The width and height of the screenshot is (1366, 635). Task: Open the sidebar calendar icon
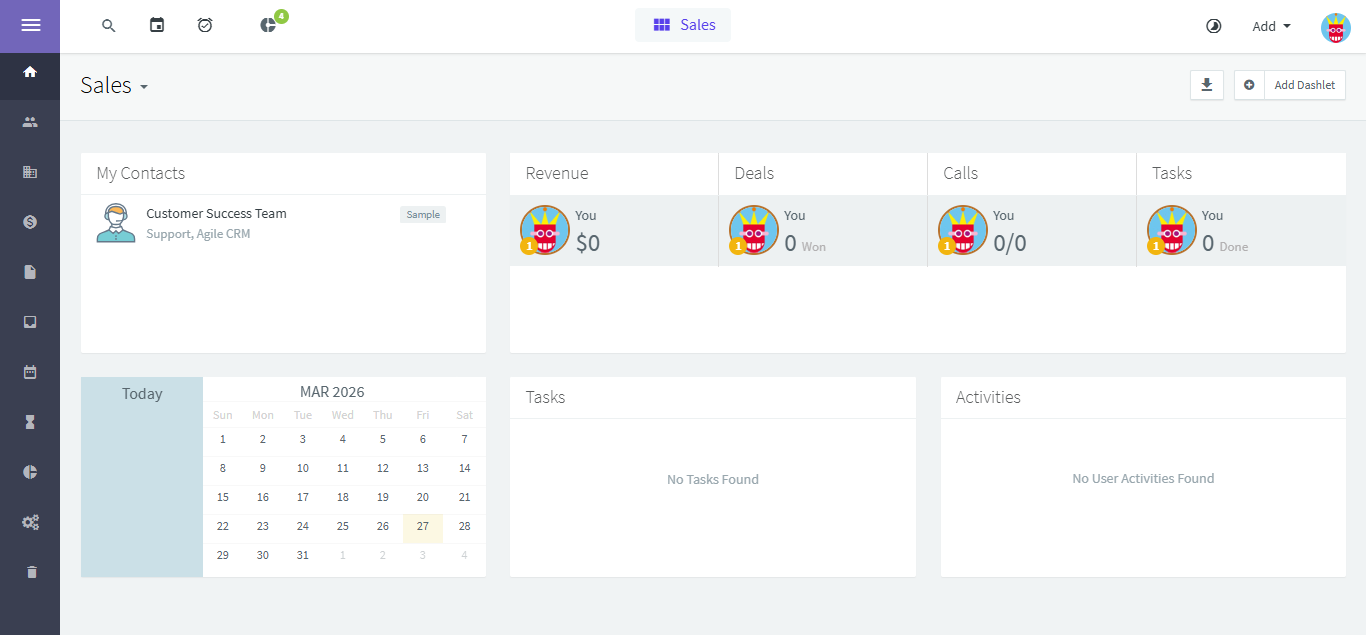pos(30,372)
